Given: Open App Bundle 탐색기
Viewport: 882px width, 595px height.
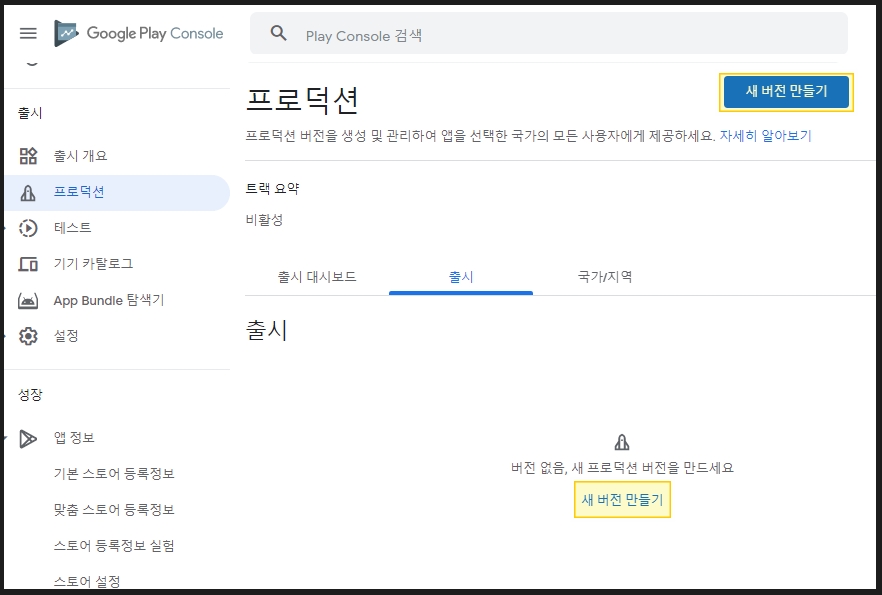Looking at the screenshot, I should click(109, 300).
